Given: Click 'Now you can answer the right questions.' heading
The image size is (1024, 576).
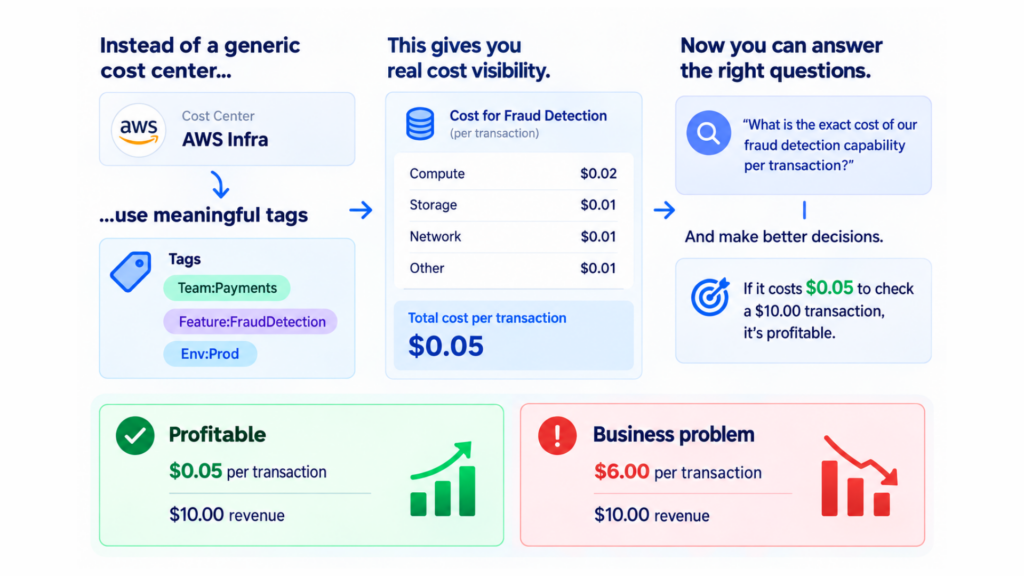Looking at the screenshot, I should (781, 57).
